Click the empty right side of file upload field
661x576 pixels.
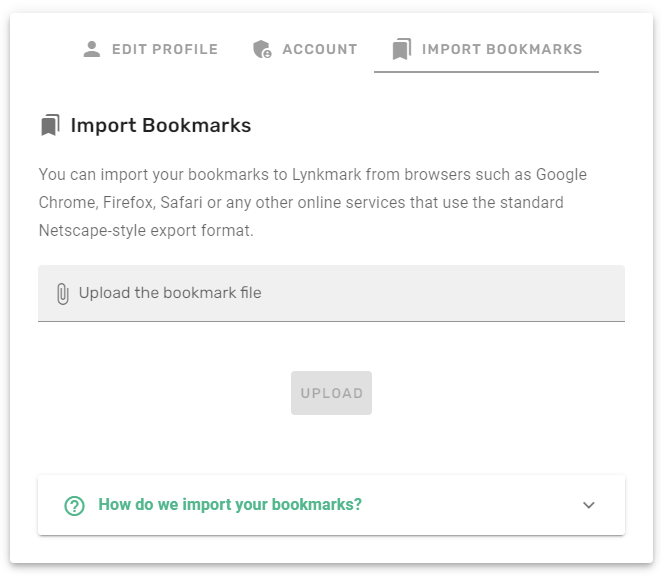(x=464, y=293)
